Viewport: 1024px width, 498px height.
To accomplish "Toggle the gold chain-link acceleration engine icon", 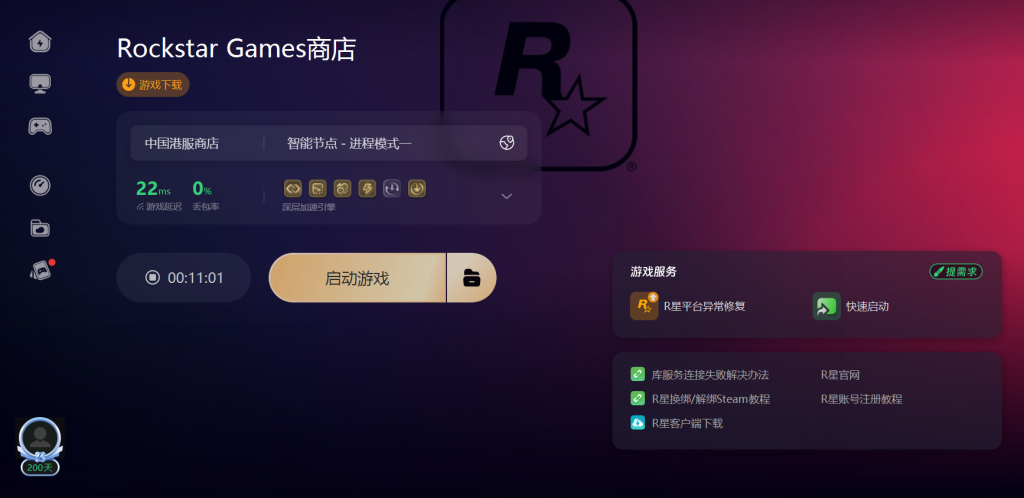I will (293, 189).
